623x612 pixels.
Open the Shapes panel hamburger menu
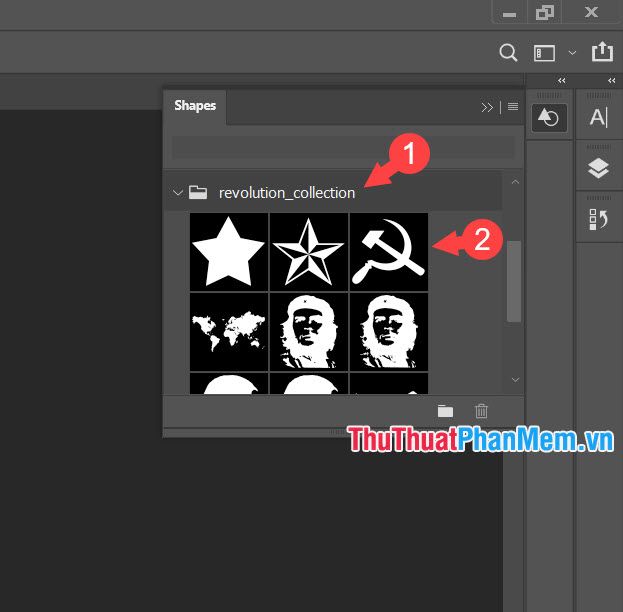pos(513,107)
